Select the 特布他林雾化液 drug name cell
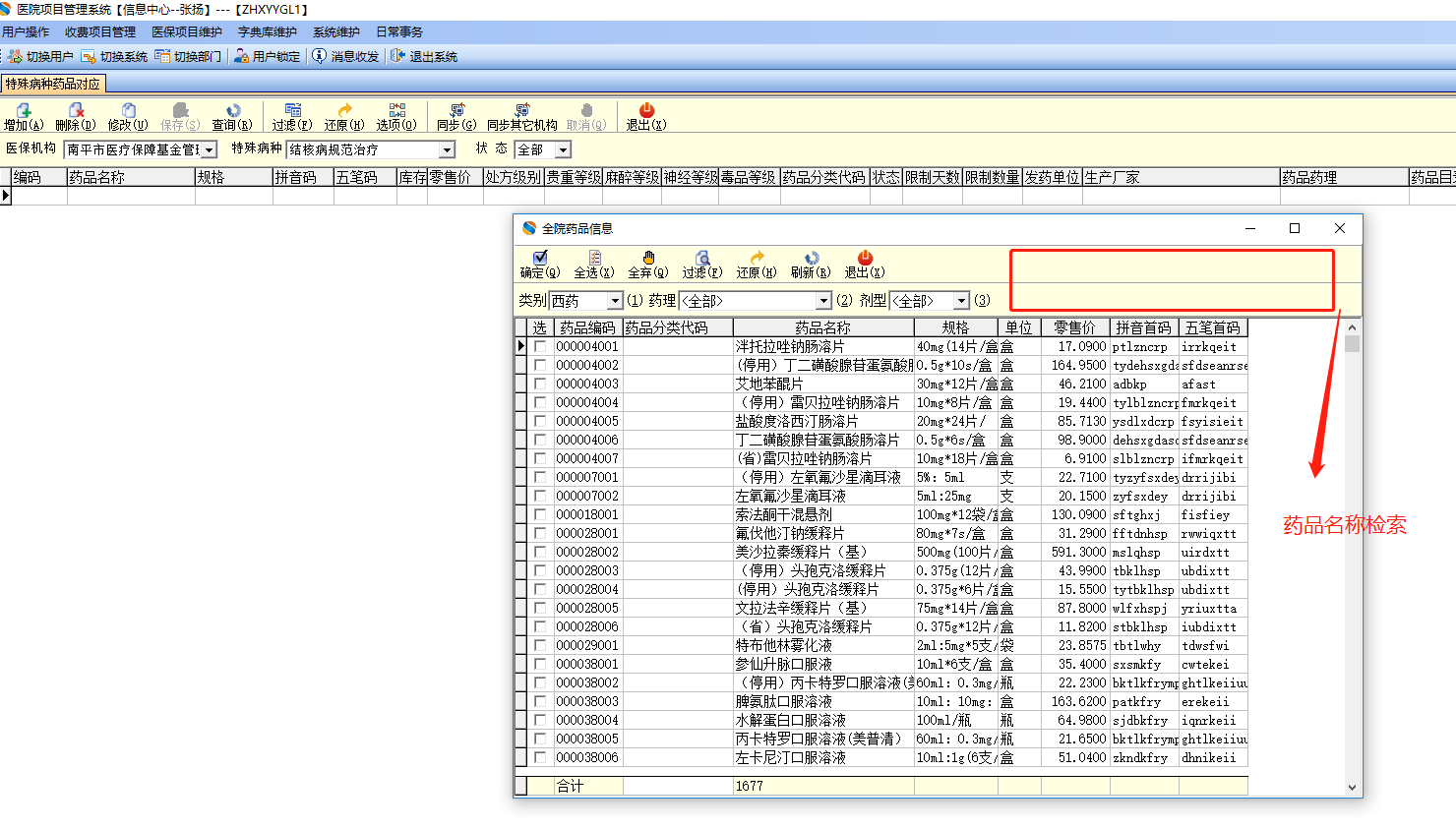The height and width of the screenshot is (829, 1456). click(823, 645)
